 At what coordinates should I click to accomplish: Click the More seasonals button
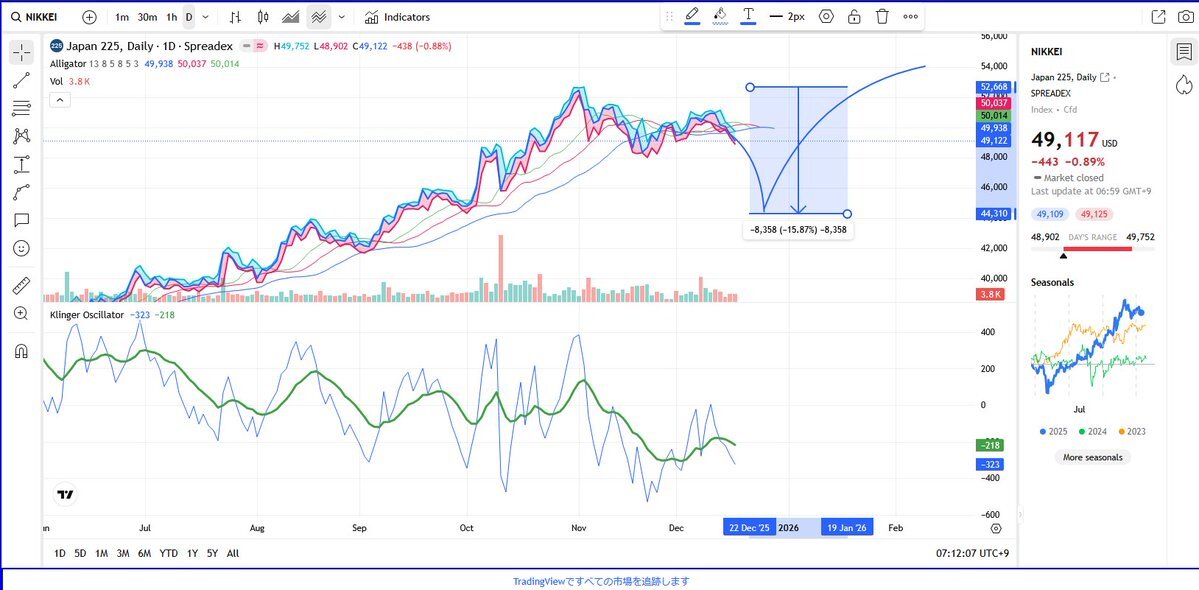(x=1092, y=457)
